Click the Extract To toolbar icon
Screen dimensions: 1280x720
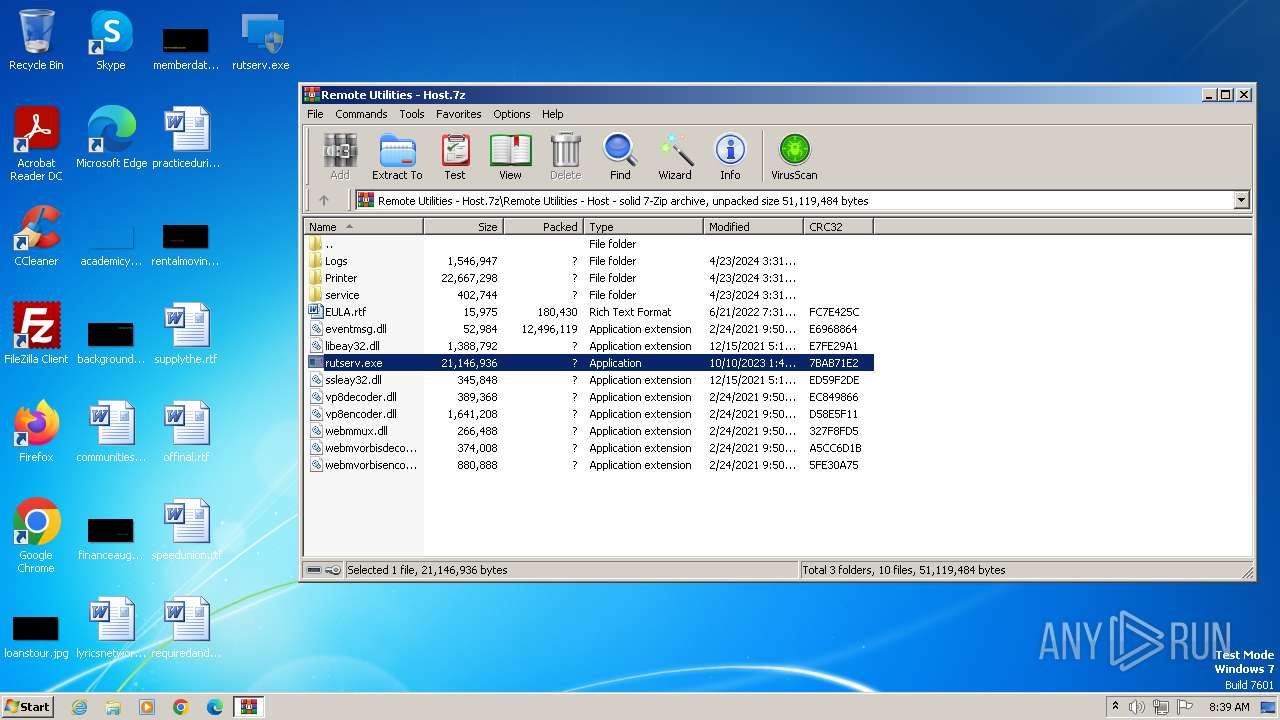(397, 157)
